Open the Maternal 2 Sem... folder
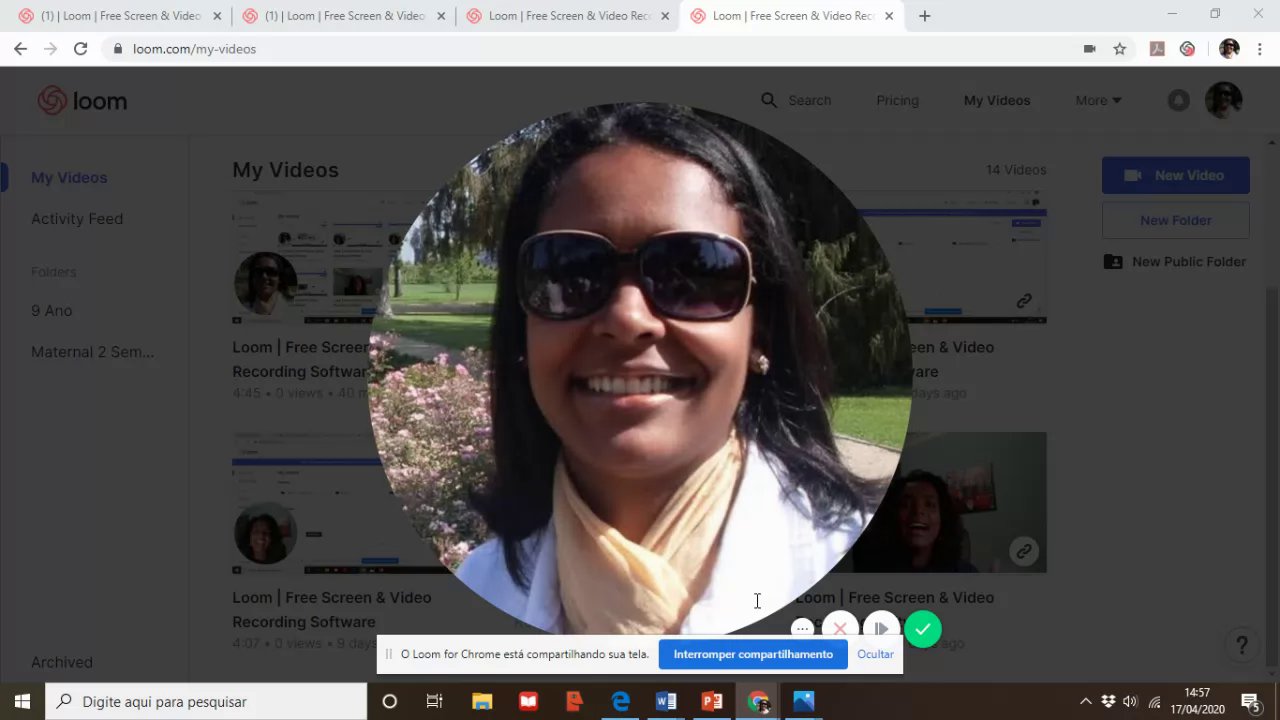Image resolution: width=1280 pixels, height=720 pixels. click(x=92, y=352)
